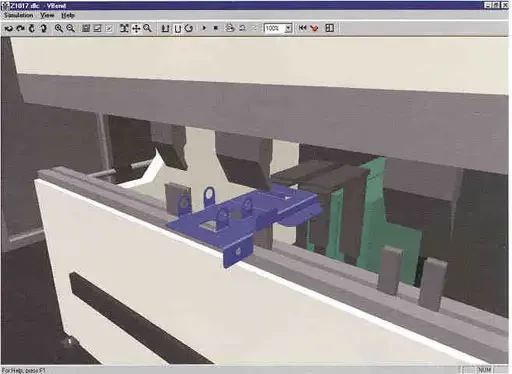This screenshot has width=512, height=374.
Task: Click the greyed-out icon left of 100% field
Action: [x=254, y=29]
